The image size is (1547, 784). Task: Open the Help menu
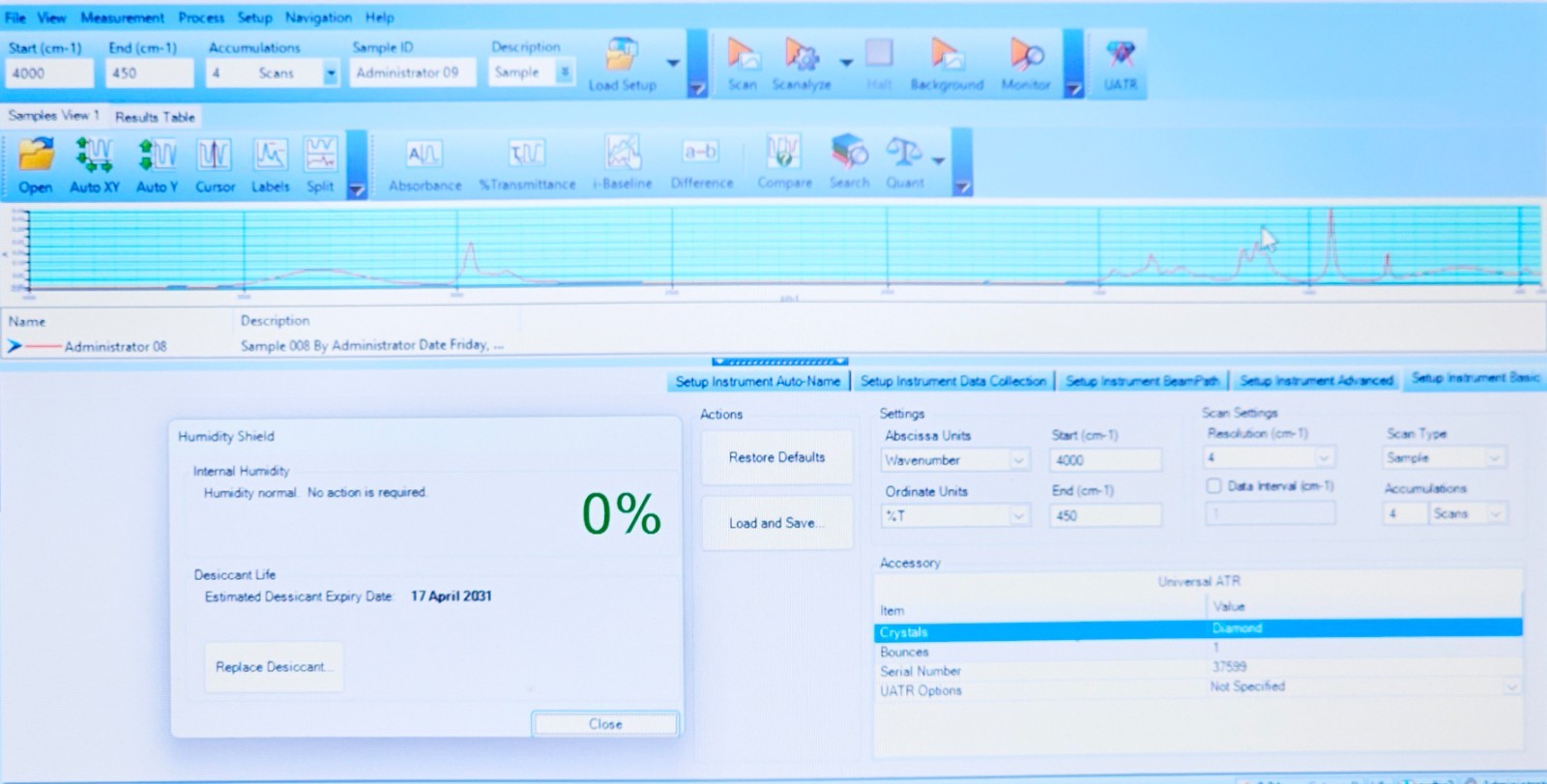coord(380,17)
